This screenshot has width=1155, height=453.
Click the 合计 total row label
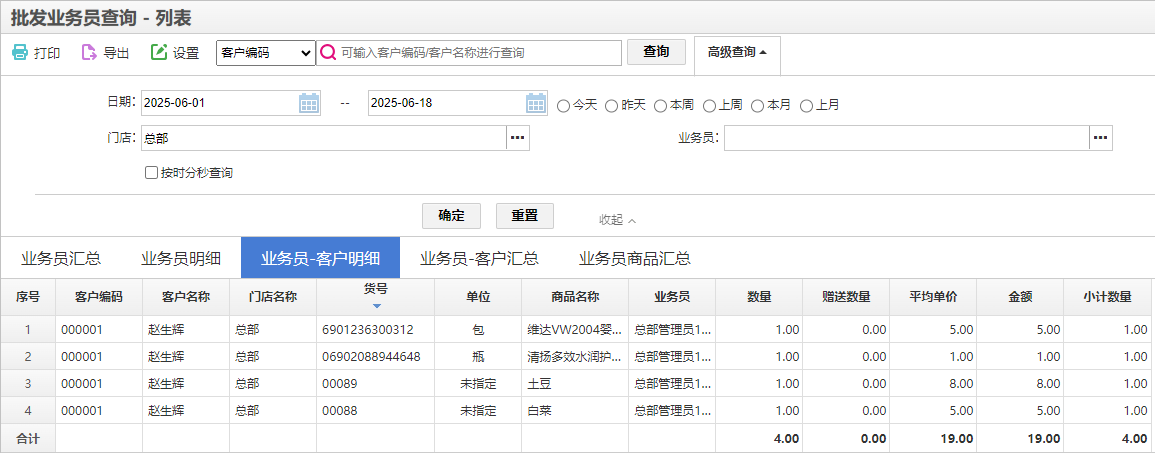(28, 438)
